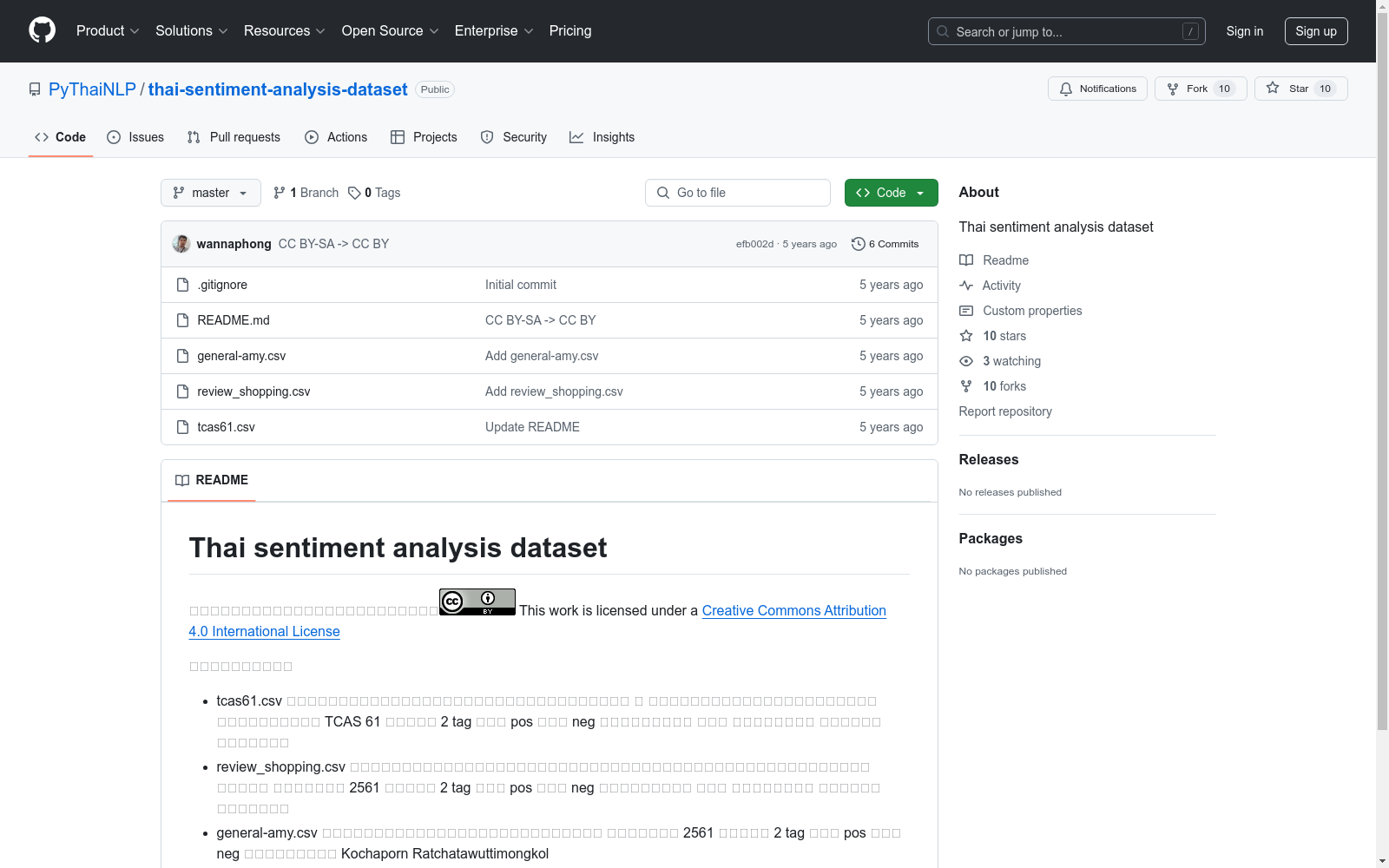The width and height of the screenshot is (1389, 868).
Task: Open the Update README commit link
Action: 532,427
